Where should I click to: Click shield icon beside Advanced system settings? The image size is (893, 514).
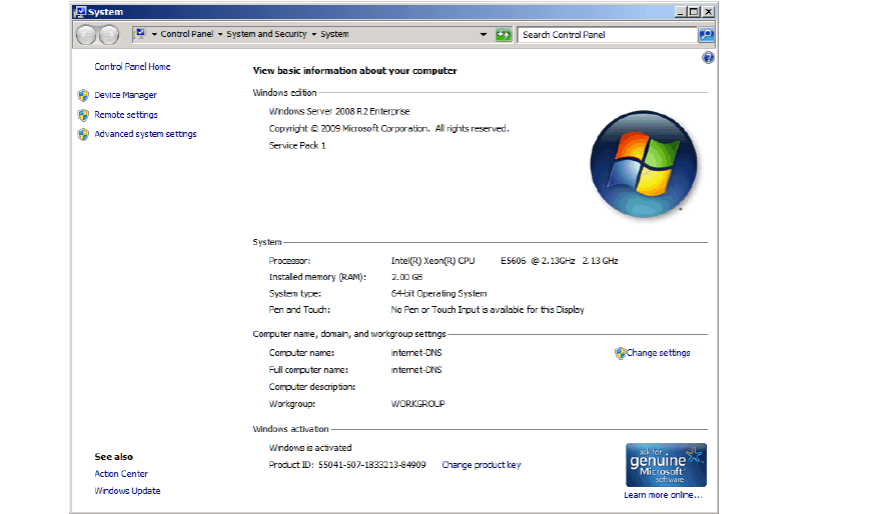point(83,134)
